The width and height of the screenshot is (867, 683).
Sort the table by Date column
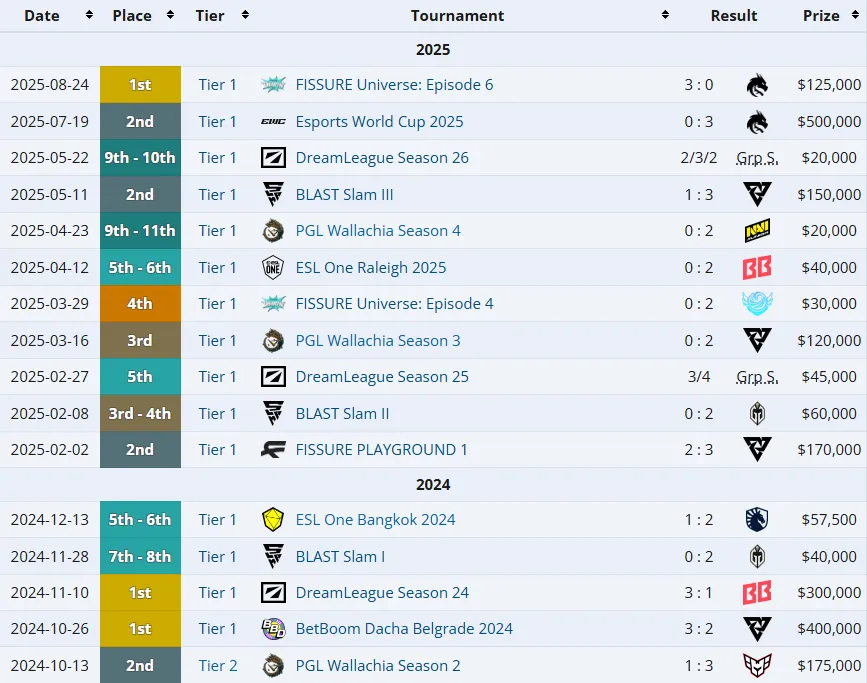(x=88, y=15)
